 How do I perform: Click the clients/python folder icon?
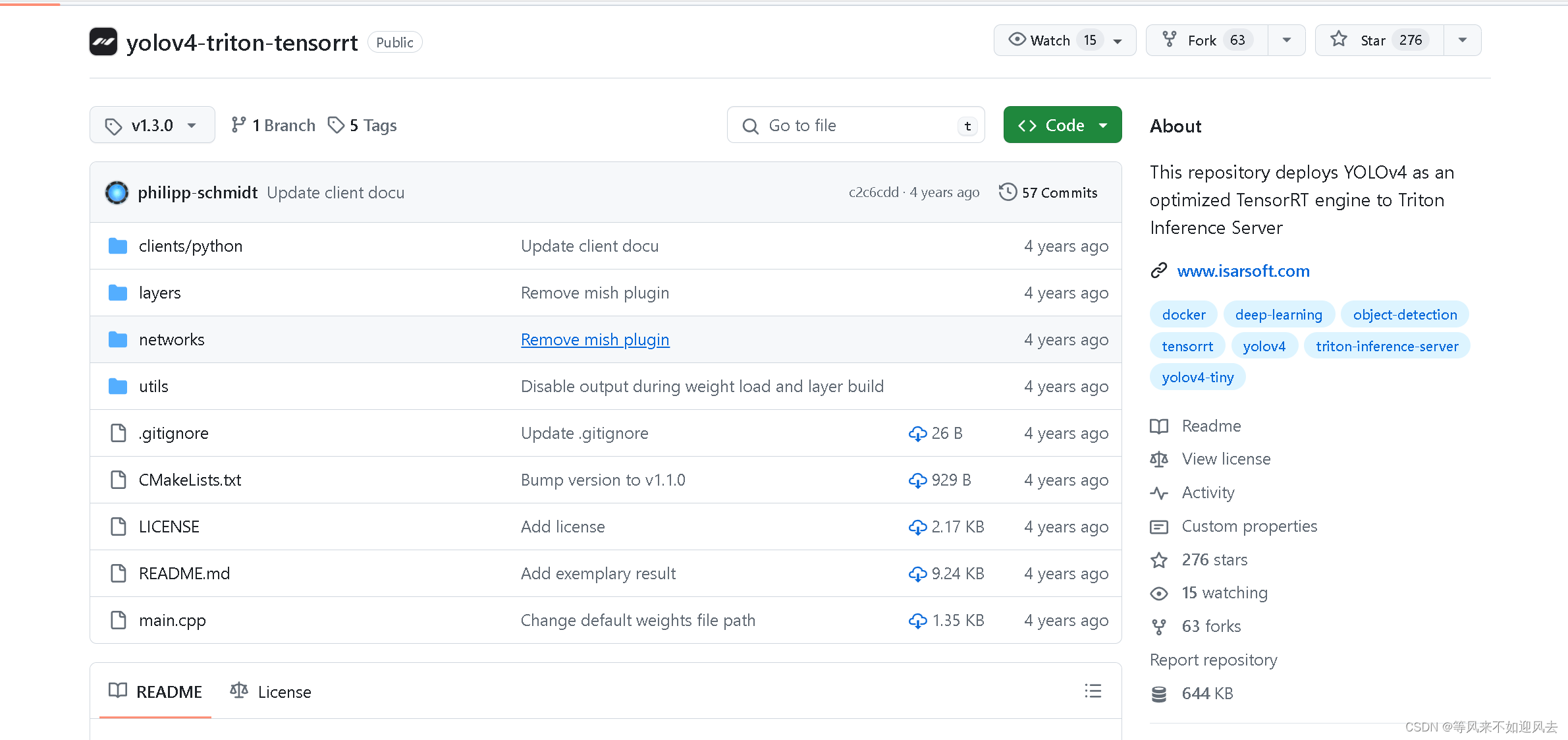pos(118,246)
